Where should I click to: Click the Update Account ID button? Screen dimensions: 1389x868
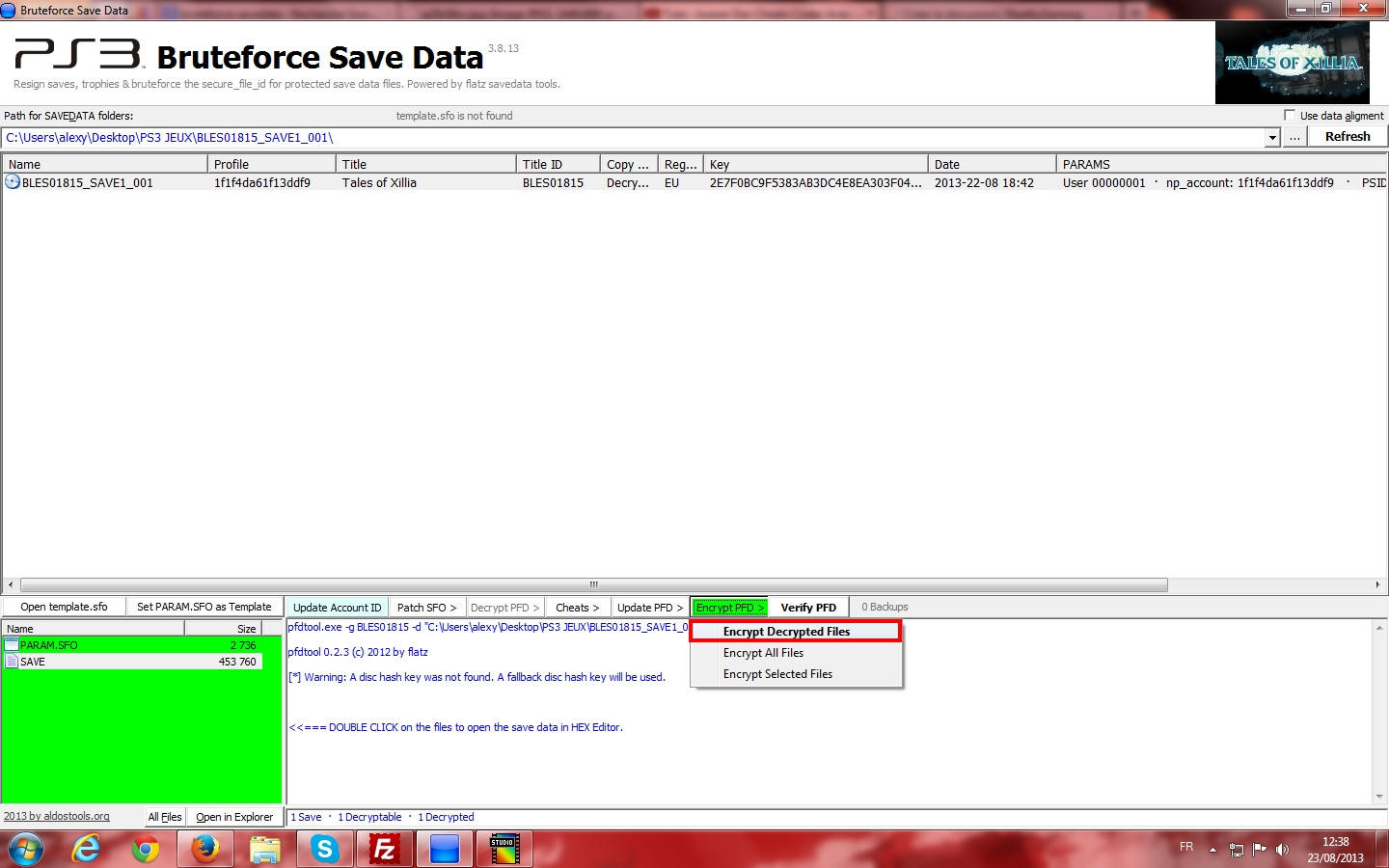[337, 608]
